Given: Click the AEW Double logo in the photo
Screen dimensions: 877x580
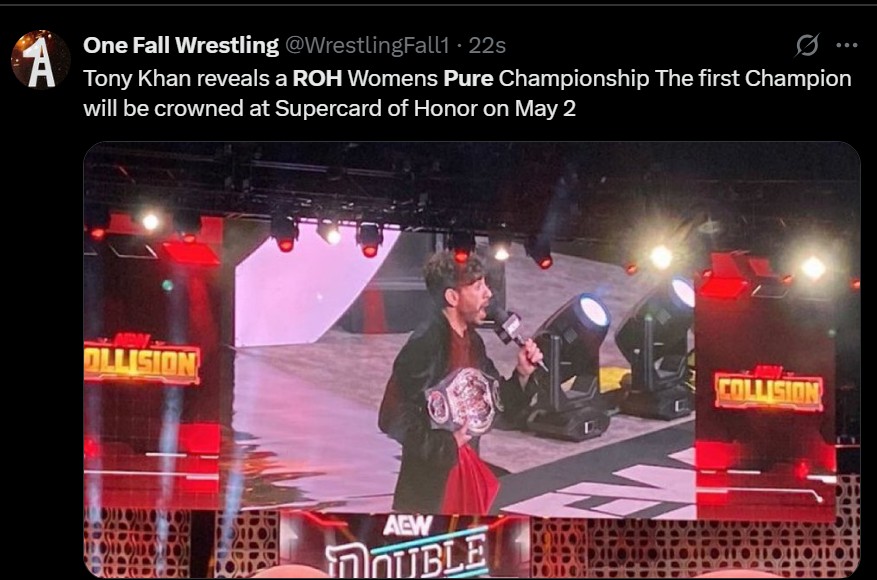Looking at the screenshot, I should pos(407,547).
